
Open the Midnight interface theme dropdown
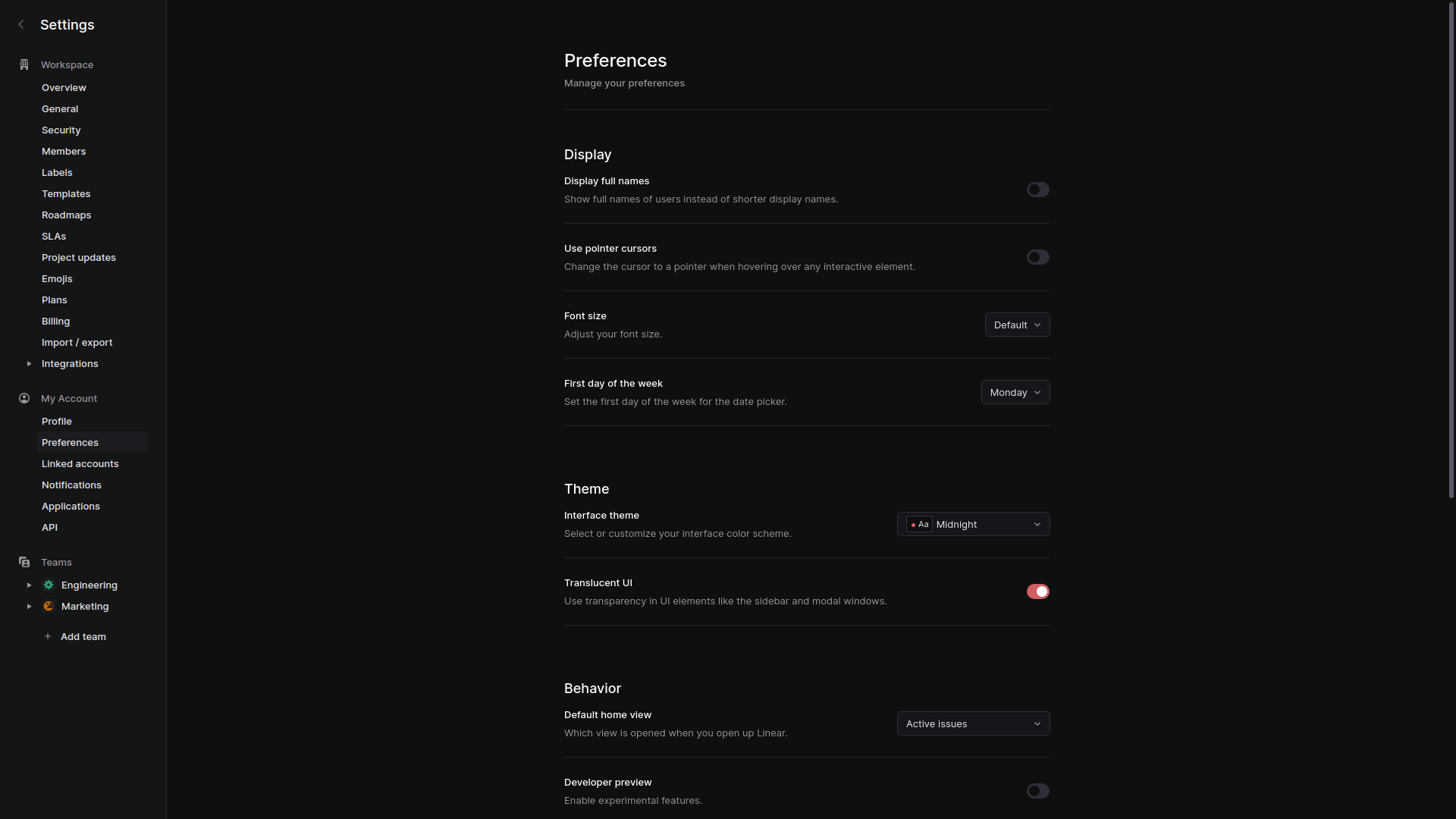[973, 524]
